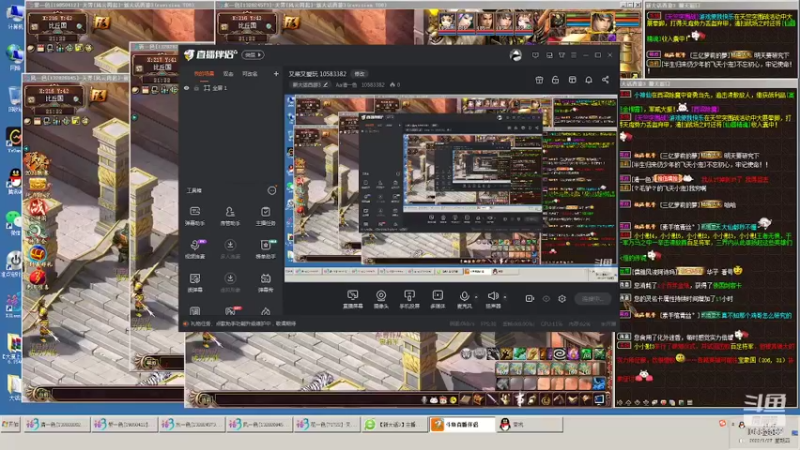This screenshot has width=800, height=450.
Task: Open the streamer tasks tool (主播任务)
Action: [265, 216]
